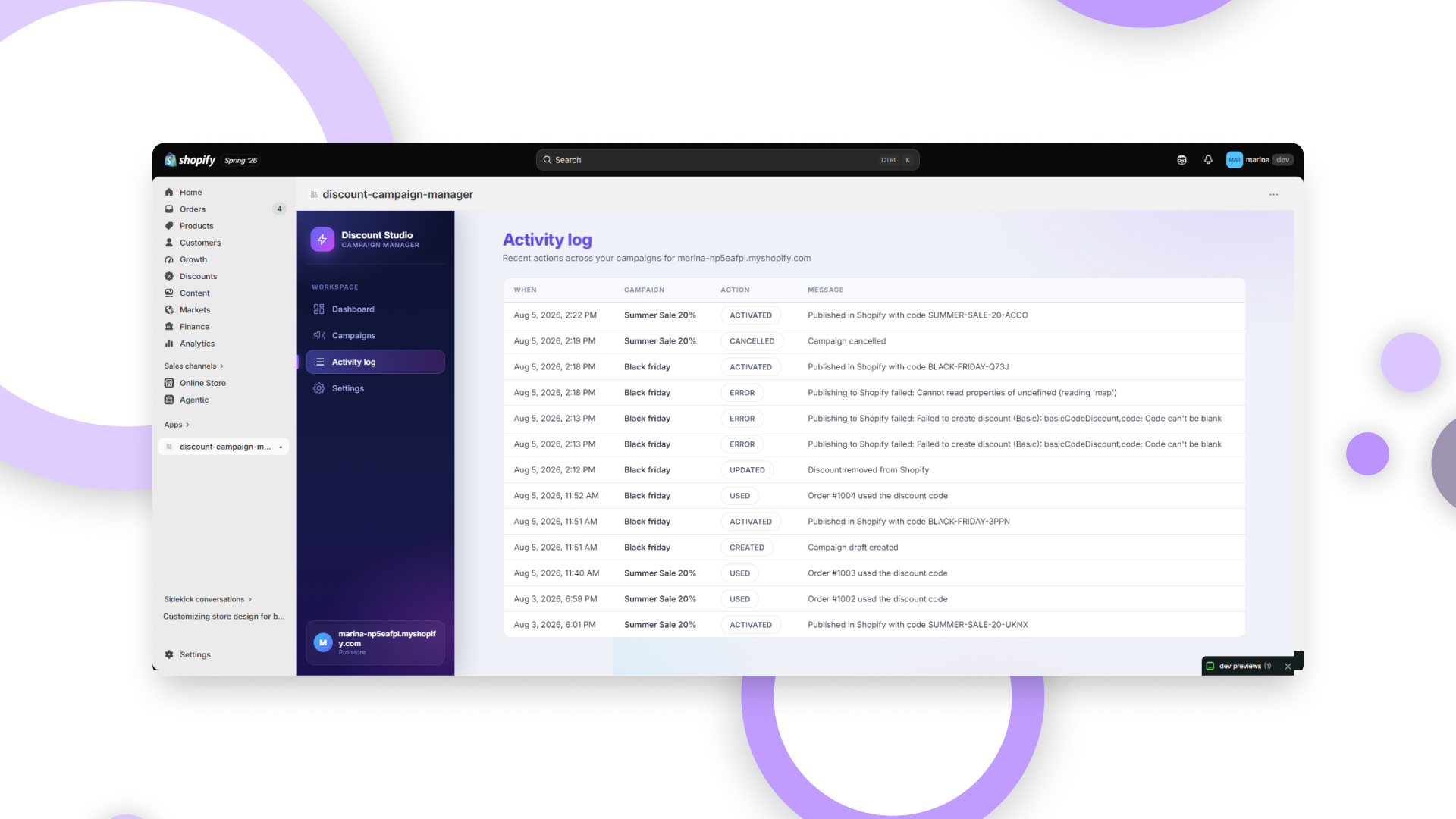Click the Home house icon
The image size is (1456, 819).
click(x=169, y=193)
